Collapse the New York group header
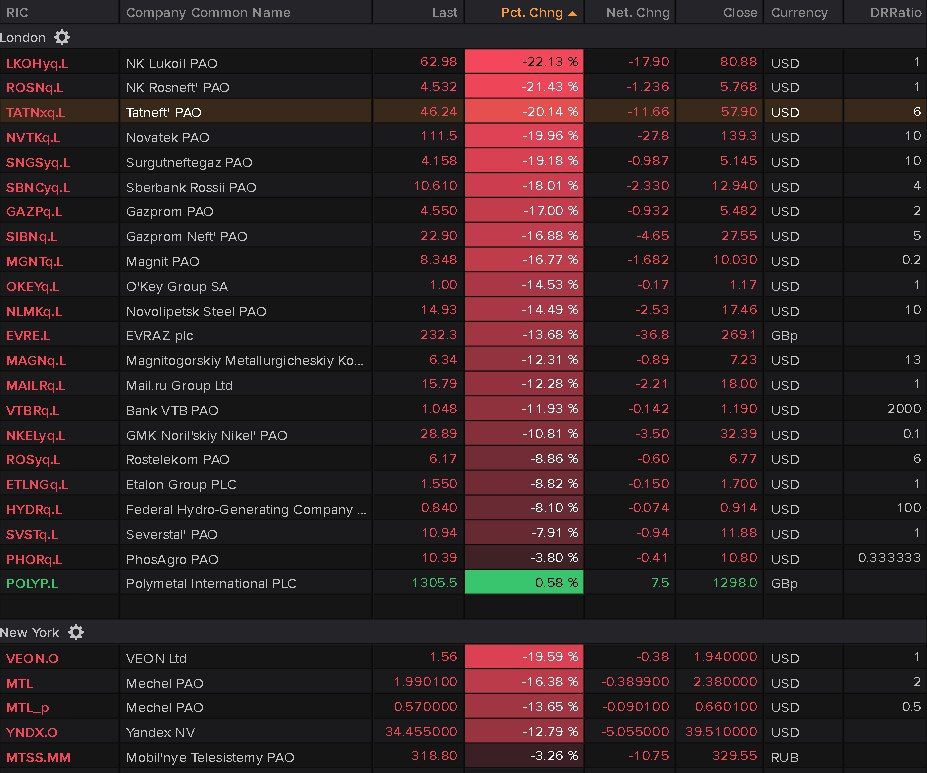927x773 pixels. [x=29, y=632]
